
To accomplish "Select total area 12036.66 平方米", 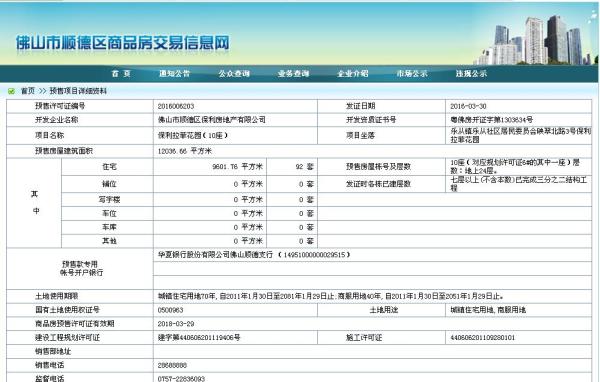I will click(185, 151).
